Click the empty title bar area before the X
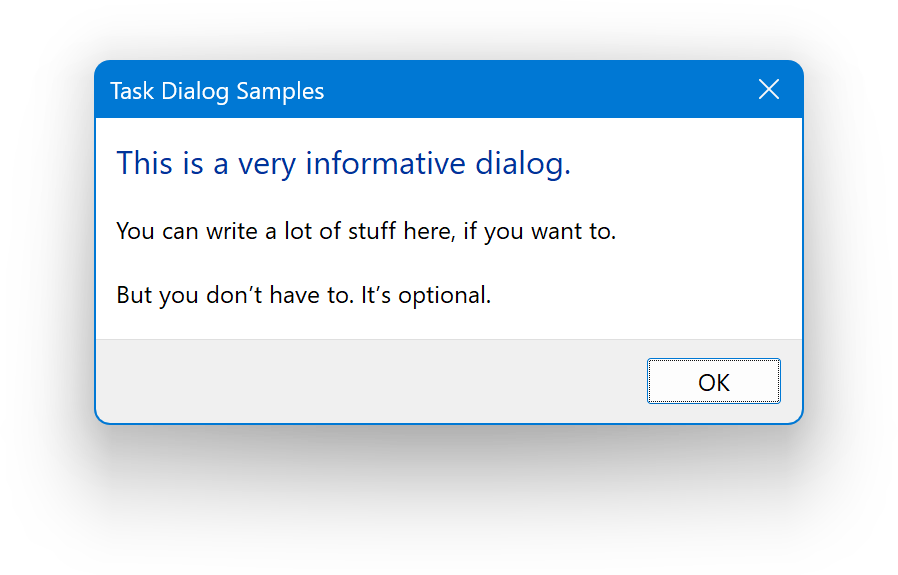The height and width of the screenshot is (575, 898). (540, 90)
